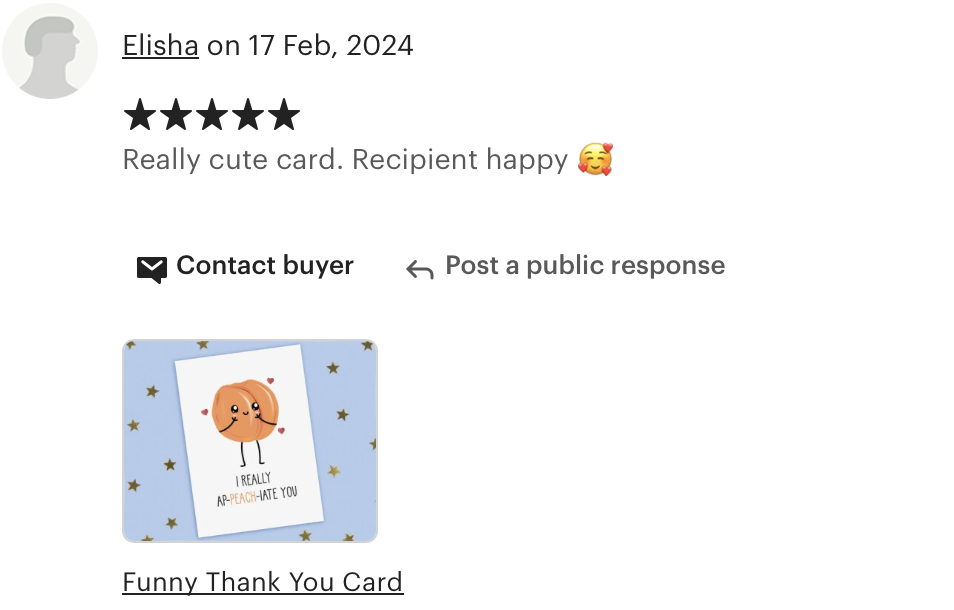Click the smiling face with hearts emoji
The height and width of the screenshot is (610, 954).
point(595,159)
